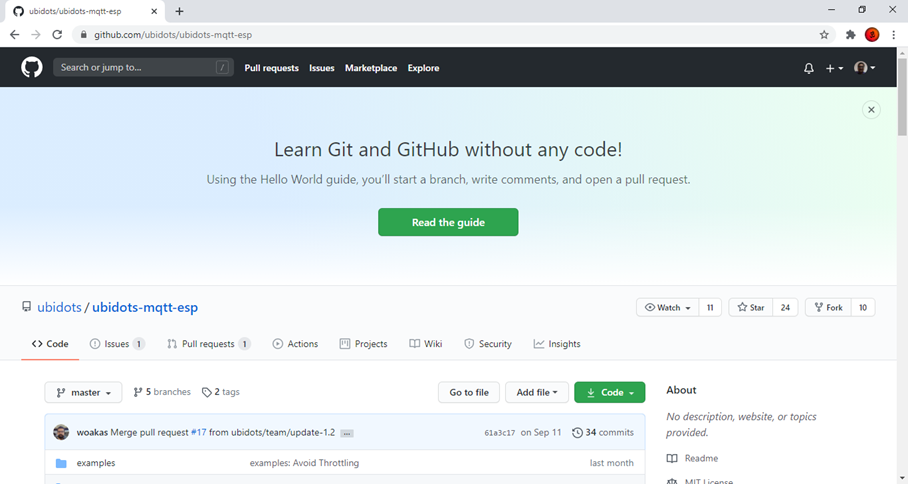This screenshot has height=484, width=908.
Task: Open Issues in top navigation
Action: pos(321,68)
